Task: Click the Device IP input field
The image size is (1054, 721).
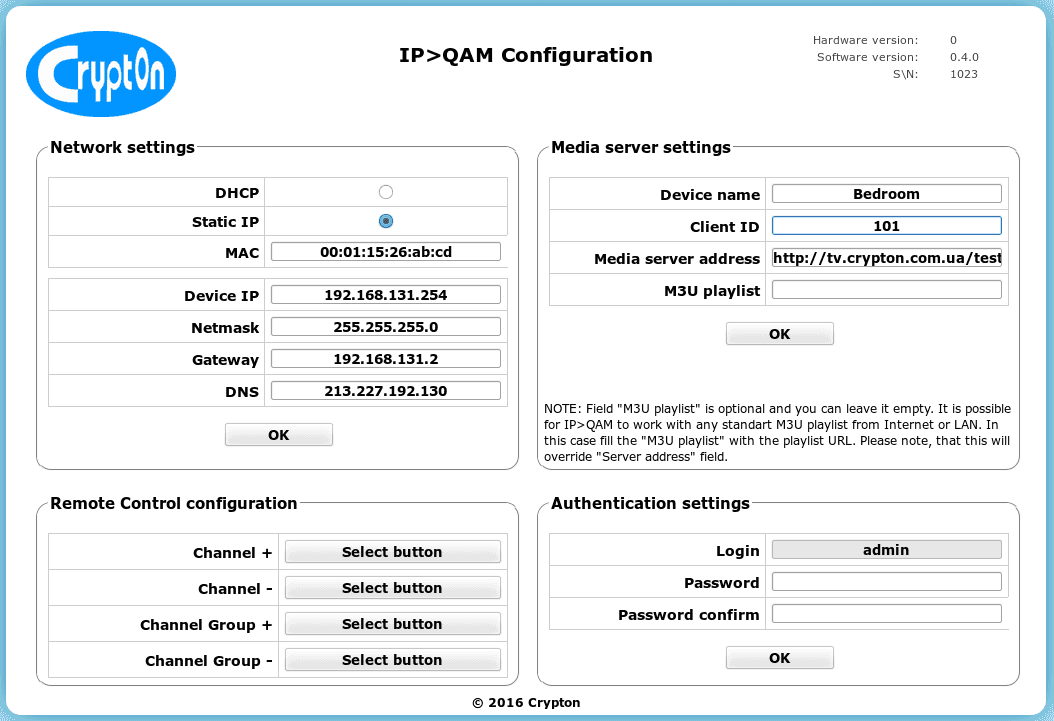Action: [x=385, y=295]
